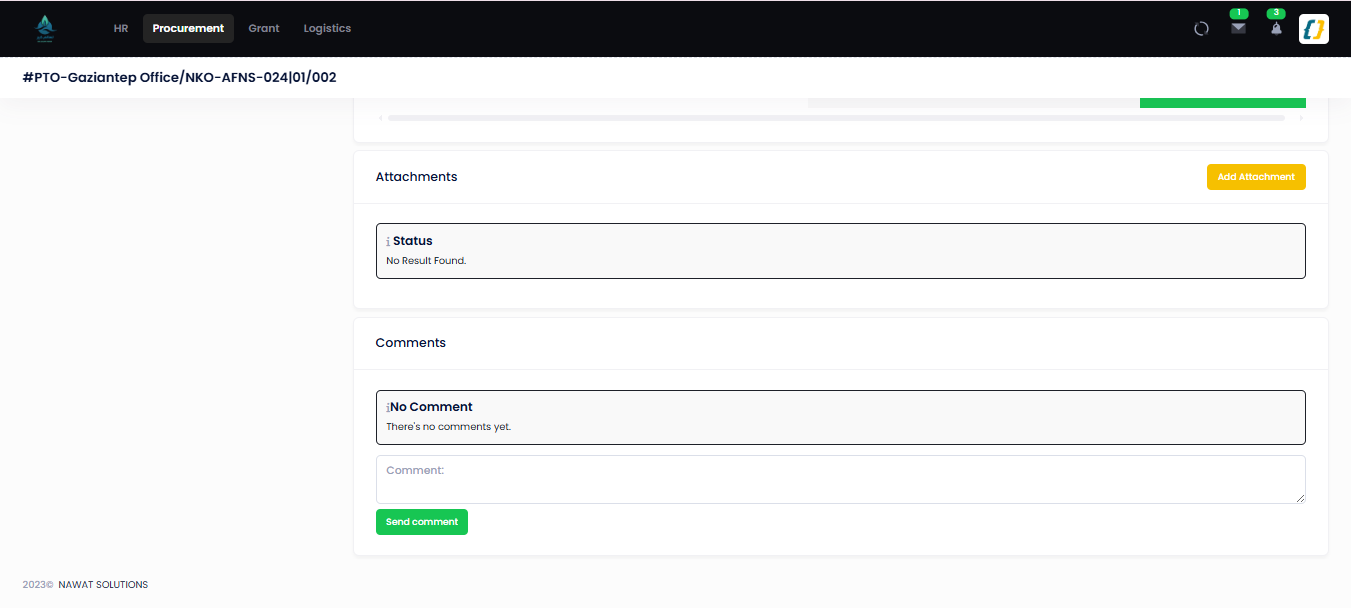Click the "No Comment" heading
This screenshot has width=1351, height=608.
pos(432,407)
